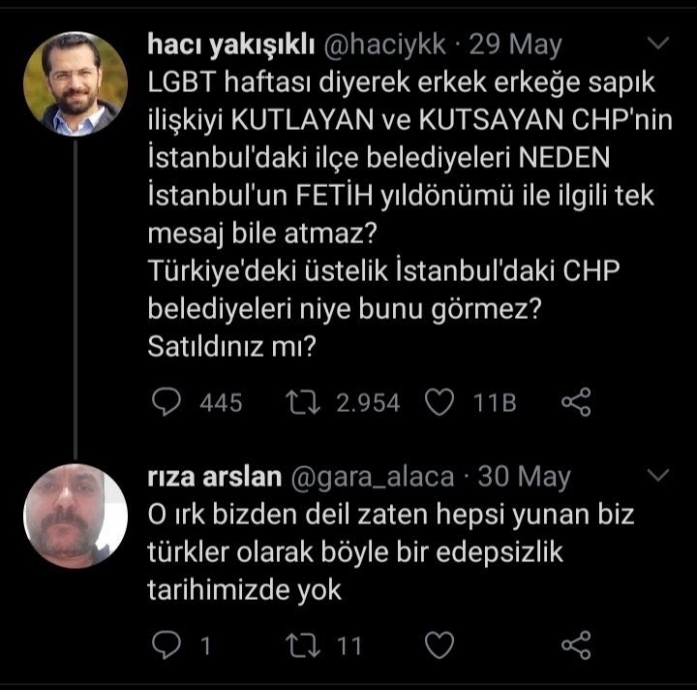The image size is (697, 690).
Task: Click the display name rıza arslan
Action: coord(215,476)
